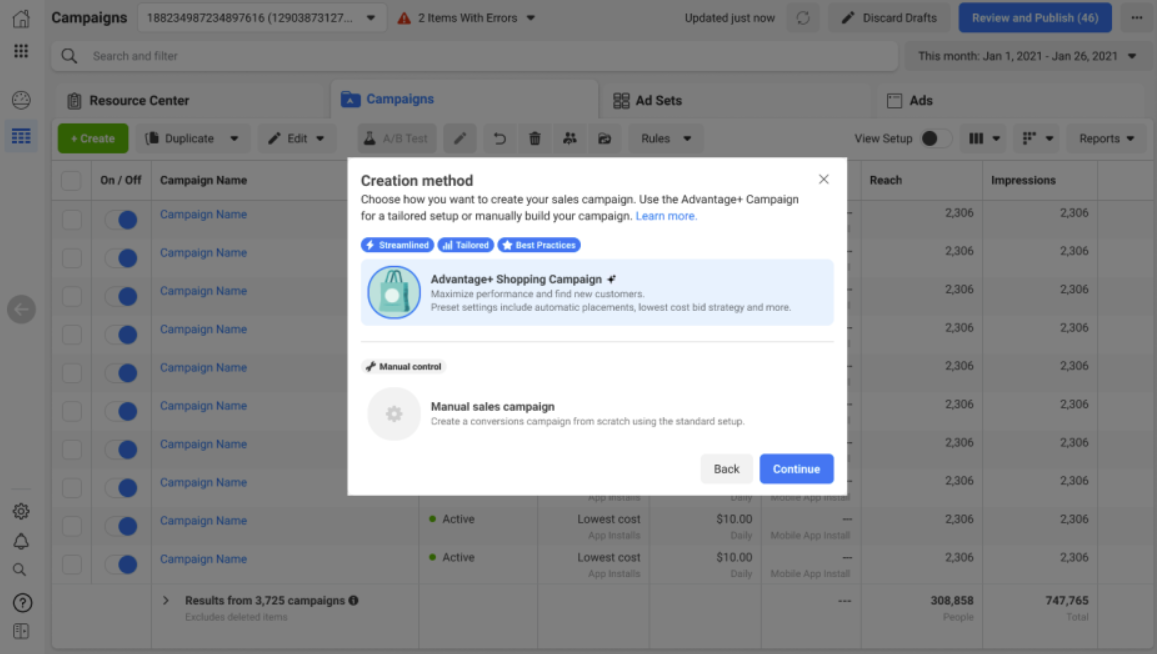Click the undo arrow icon
Viewport: 1157px width, 654px height.
(x=499, y=138)
